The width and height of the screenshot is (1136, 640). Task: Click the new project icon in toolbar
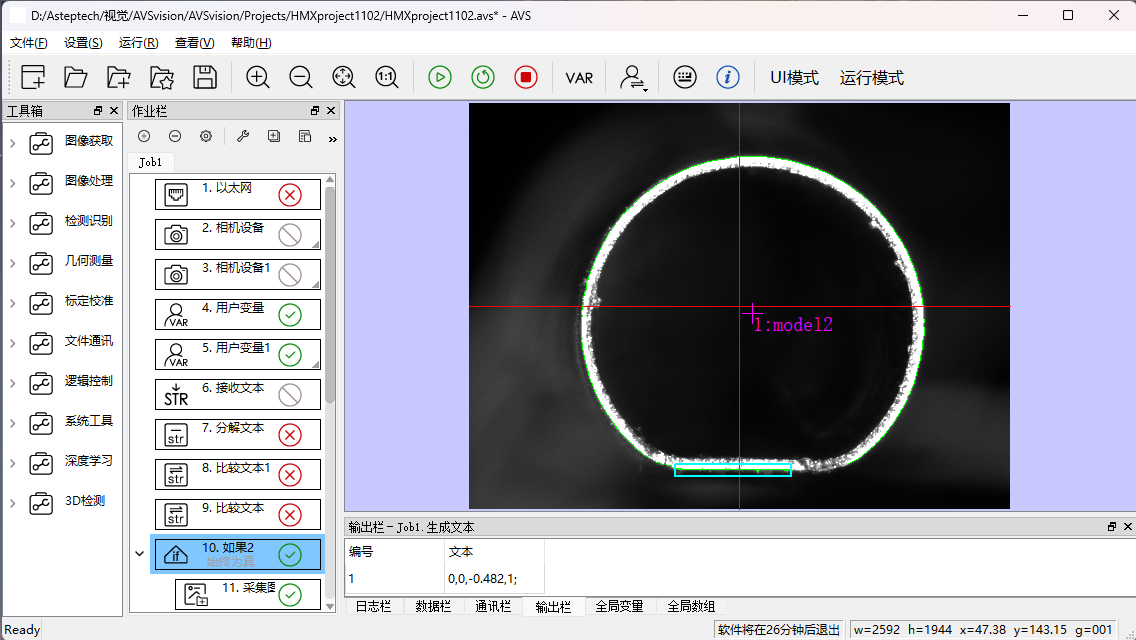33,77
